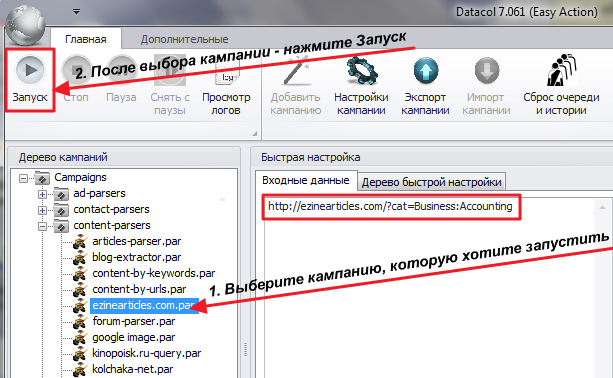Click the Стоп toolbar button
This screenshot has height=378, width=613.
(76, 80)
